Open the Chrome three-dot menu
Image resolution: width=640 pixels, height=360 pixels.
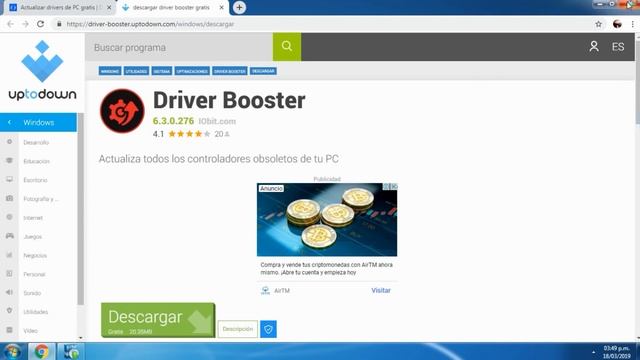click(x=633, y=24)
